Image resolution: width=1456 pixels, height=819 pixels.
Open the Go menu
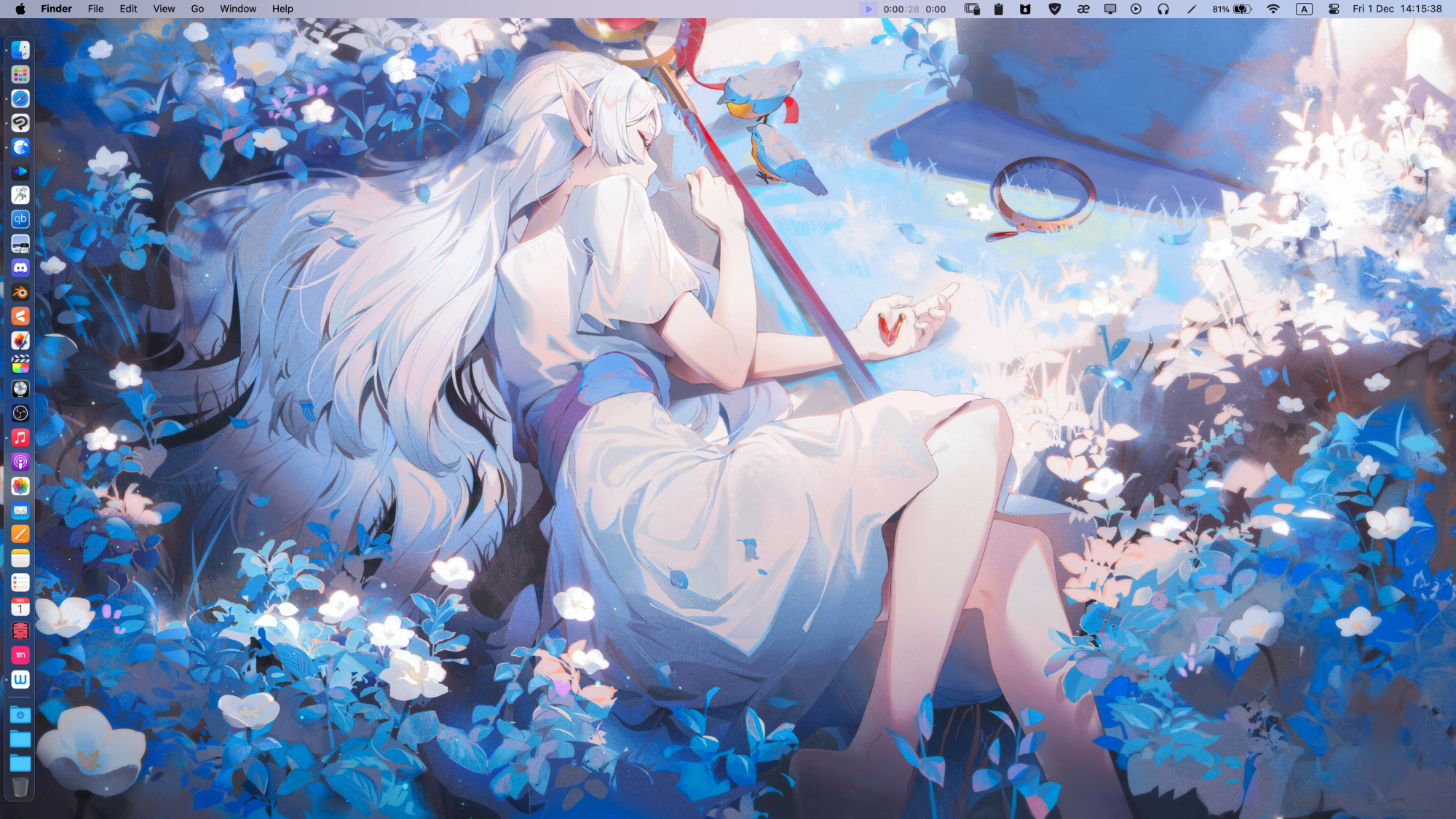pos(197,9)
